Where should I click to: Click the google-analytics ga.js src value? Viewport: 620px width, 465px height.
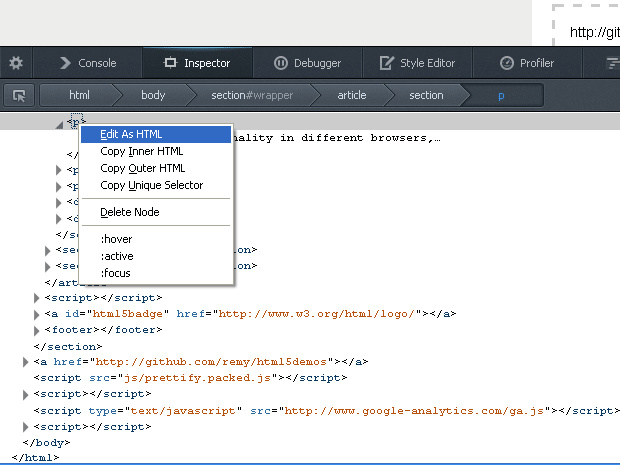coord(414,411)
